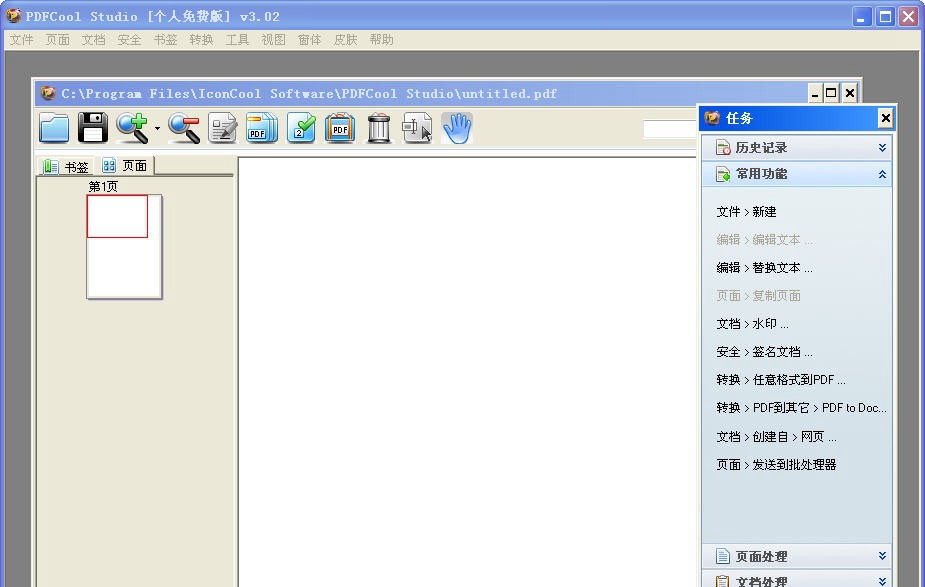Image resolution: width=925 pixels, height=587 pixels.
Task: Activate the text select cursor tool
Action: coord(417,128)
